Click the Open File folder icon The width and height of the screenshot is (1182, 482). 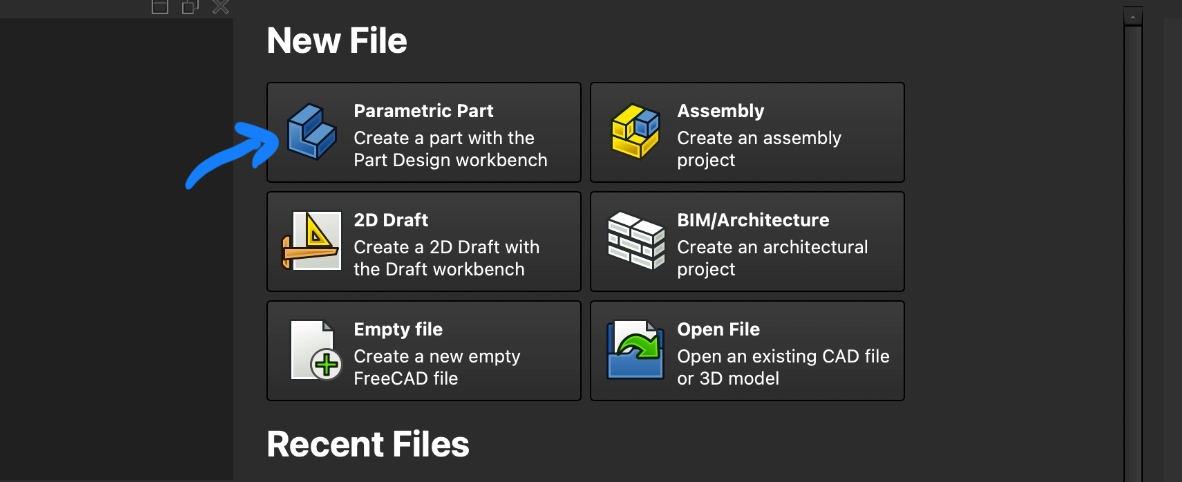pyautogui.click(x=634, y=351)
